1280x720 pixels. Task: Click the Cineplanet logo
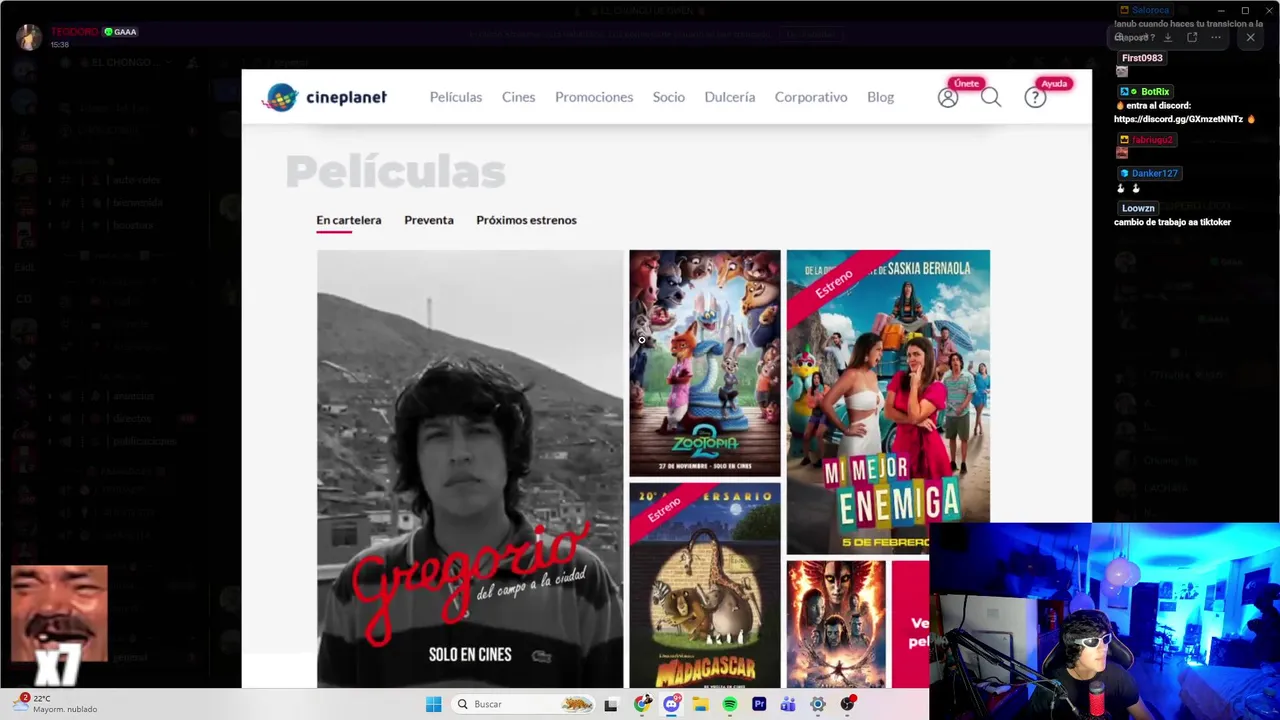point(325,97)
